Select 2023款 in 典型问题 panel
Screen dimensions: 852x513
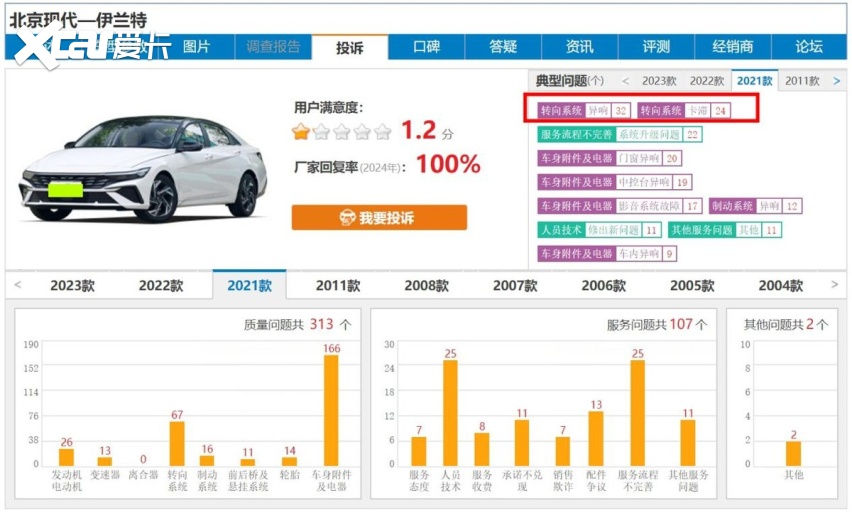pyautogui.click(x=659, y=81)
